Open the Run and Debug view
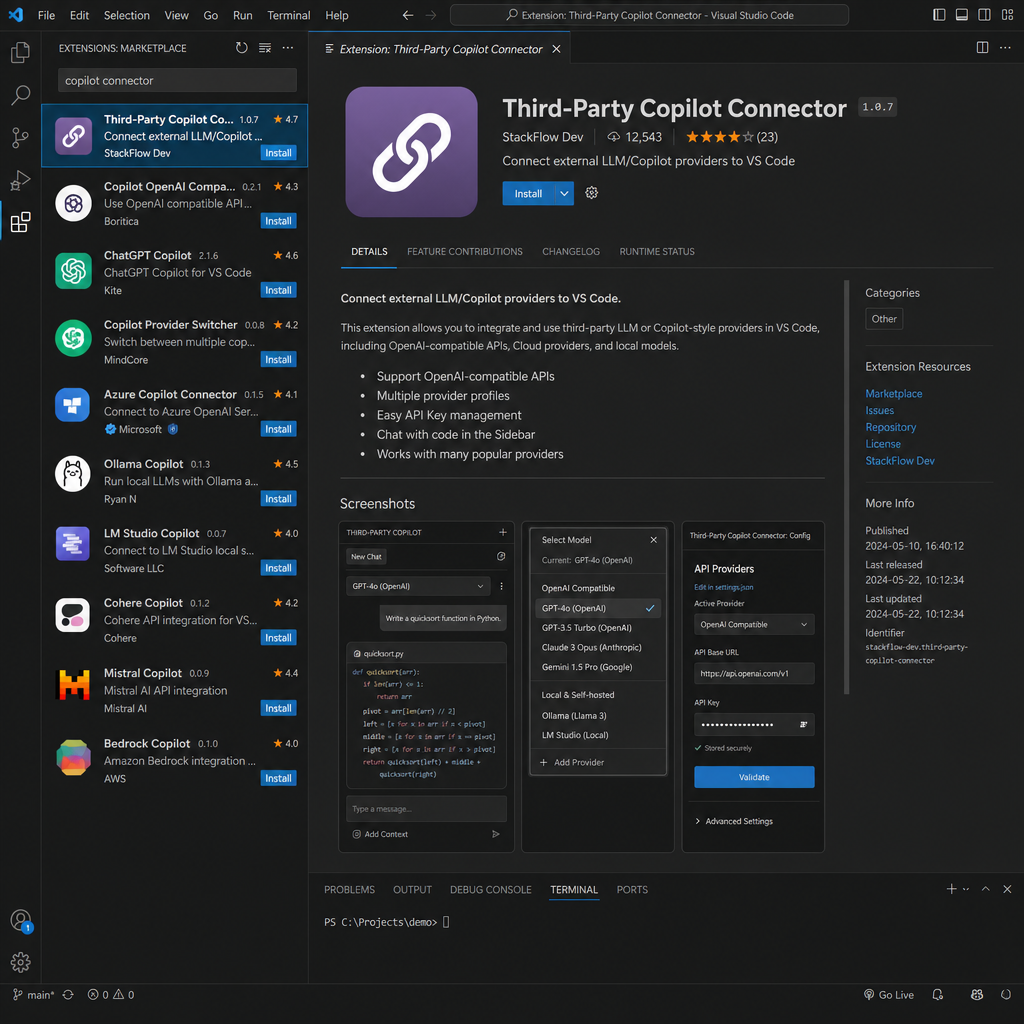The width and height of the screenshot is (1024, 1024). pyautogui.click(x=20, y=180)
